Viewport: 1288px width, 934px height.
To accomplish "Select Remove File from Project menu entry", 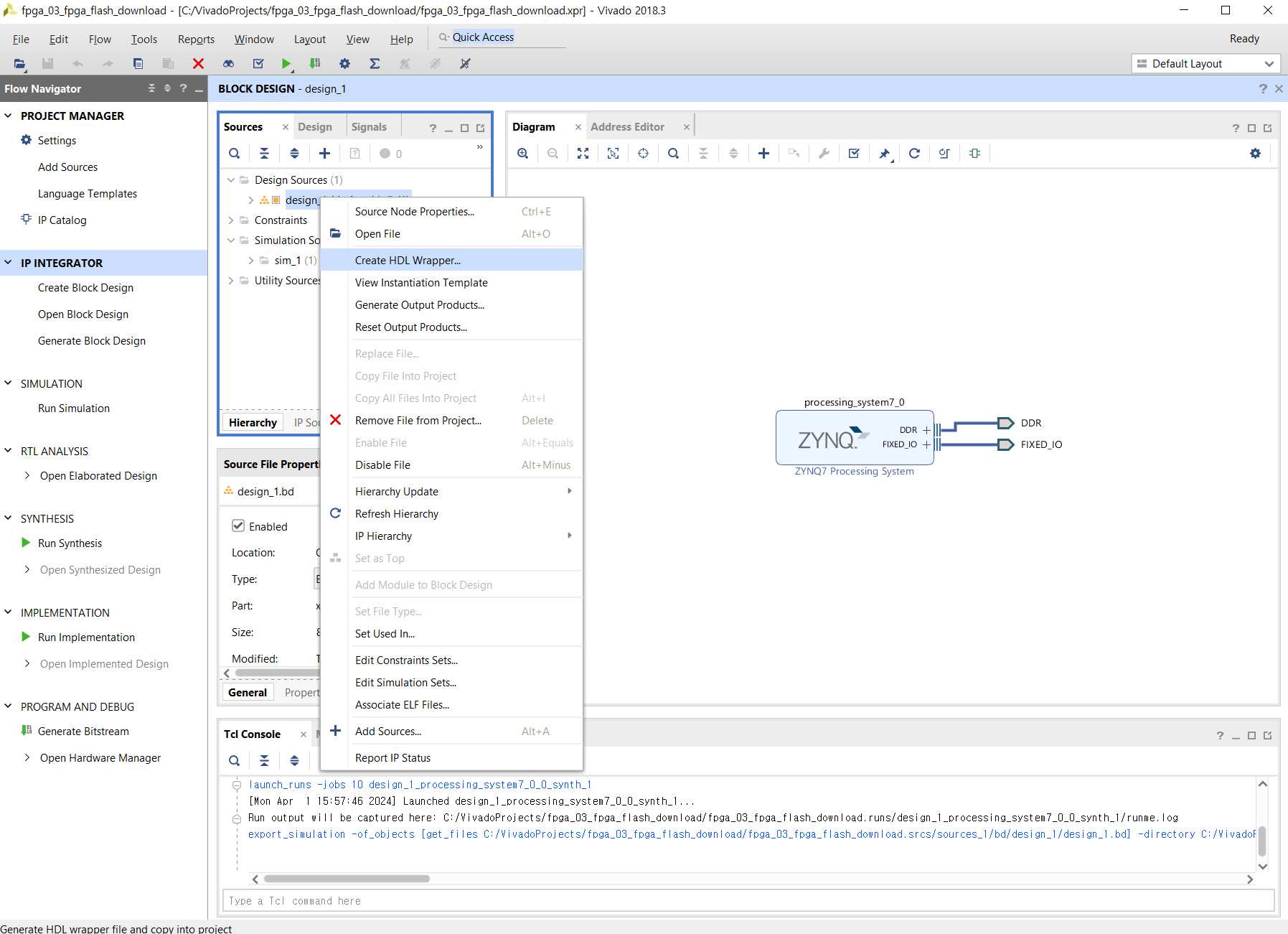I will (x=451, y=421).
